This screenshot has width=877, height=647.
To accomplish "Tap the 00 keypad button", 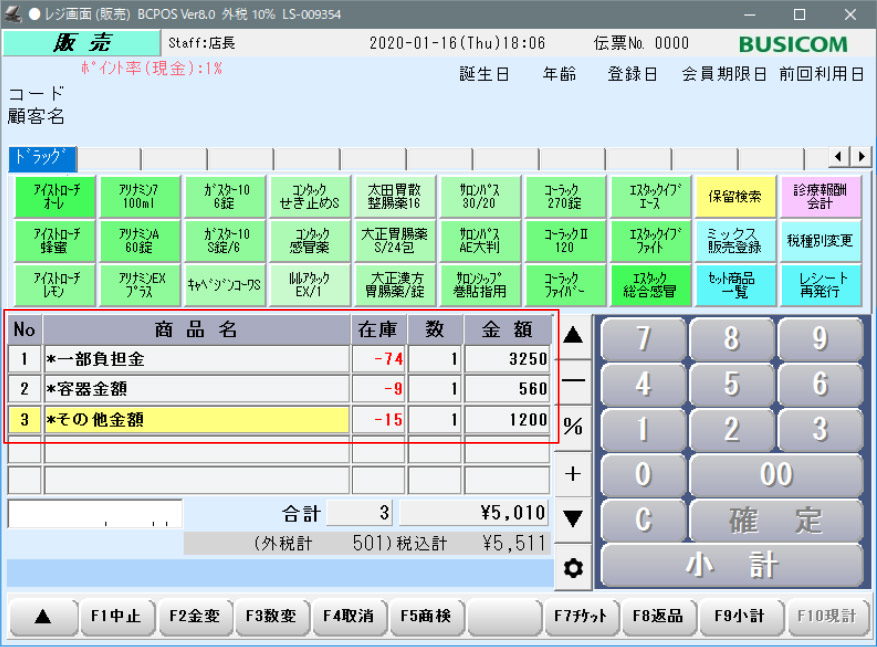I will (776, 474).
